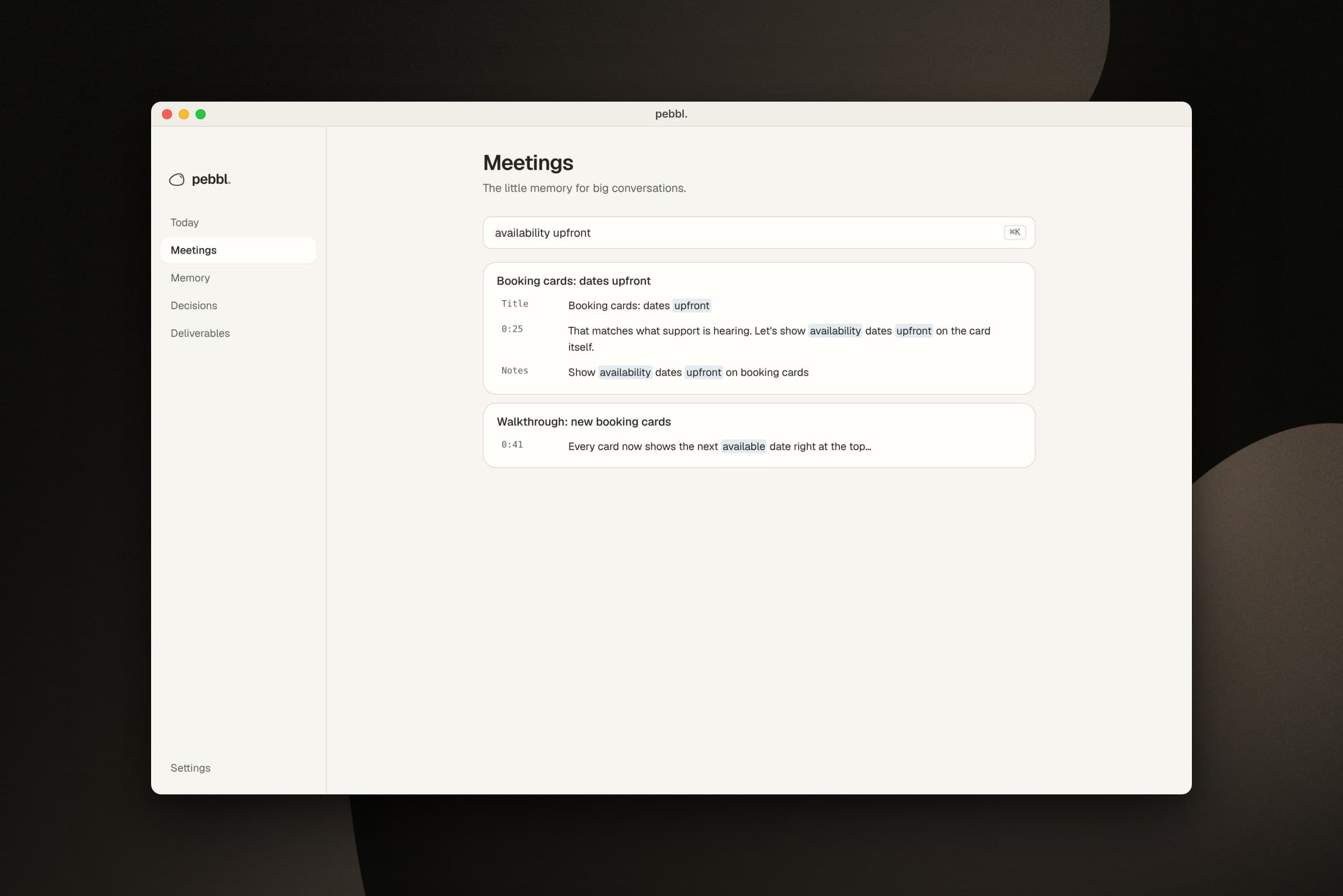Click the 'Notes' row label
This screenshot has width=1343, height=896.
pyautogui.click(x=514, y=371)
